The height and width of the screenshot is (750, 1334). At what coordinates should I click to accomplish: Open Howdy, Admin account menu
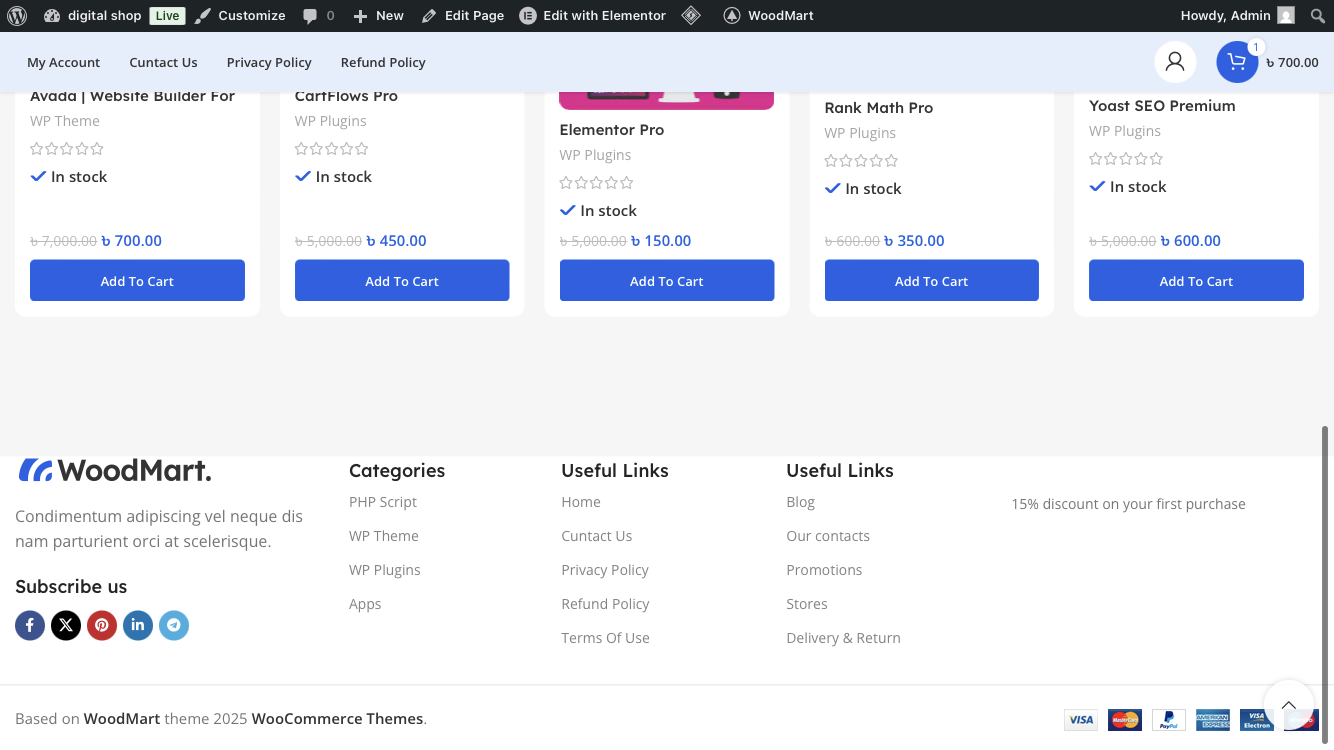point(1237,16)
